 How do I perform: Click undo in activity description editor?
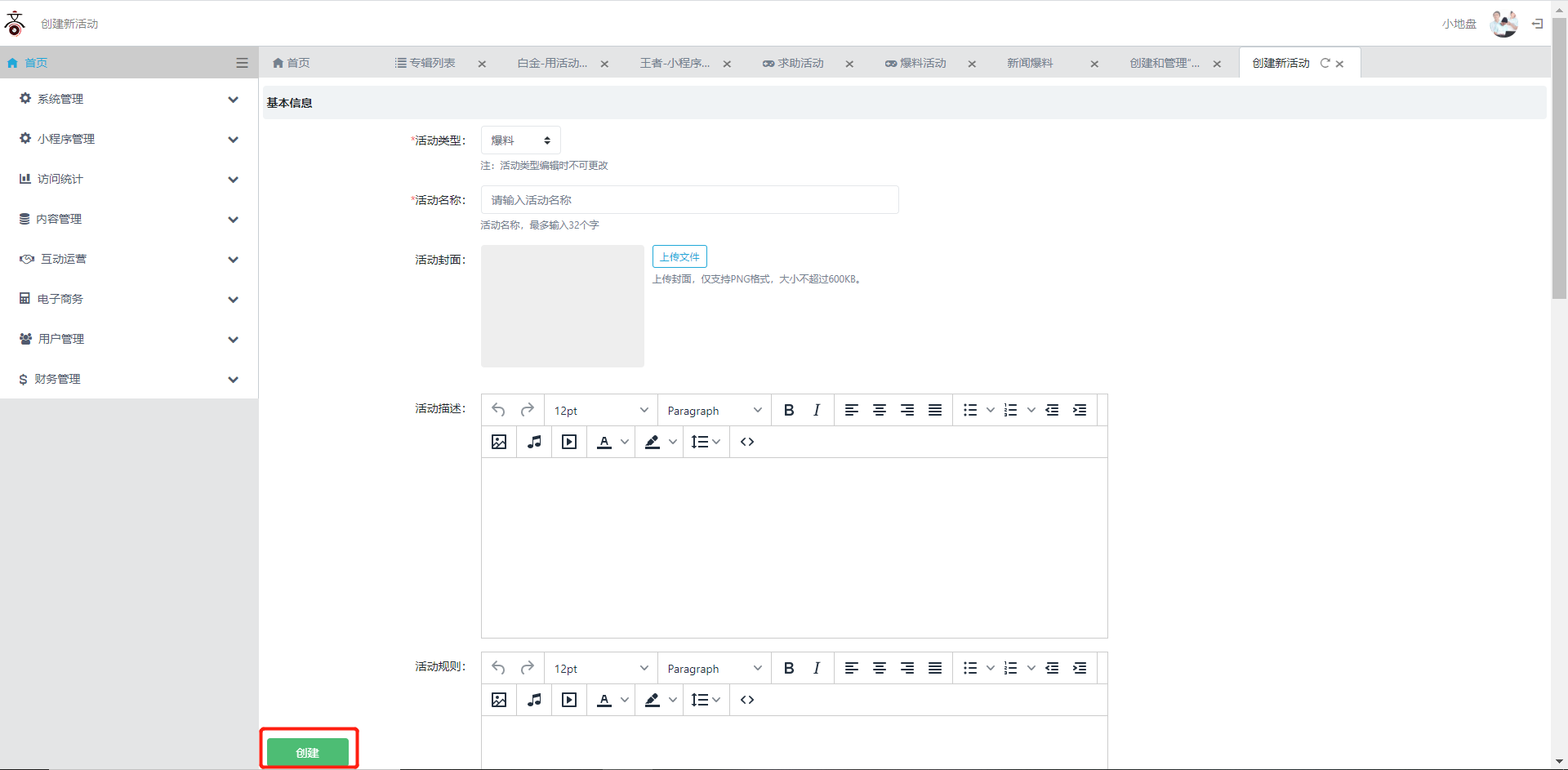(x=499, y=410)
